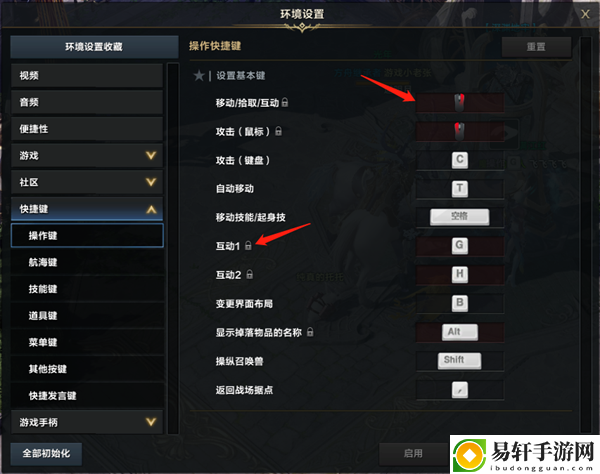The image size is (600, 474).
Task: Click the favorite star beside 设置基本键
Action: (199, 76)
